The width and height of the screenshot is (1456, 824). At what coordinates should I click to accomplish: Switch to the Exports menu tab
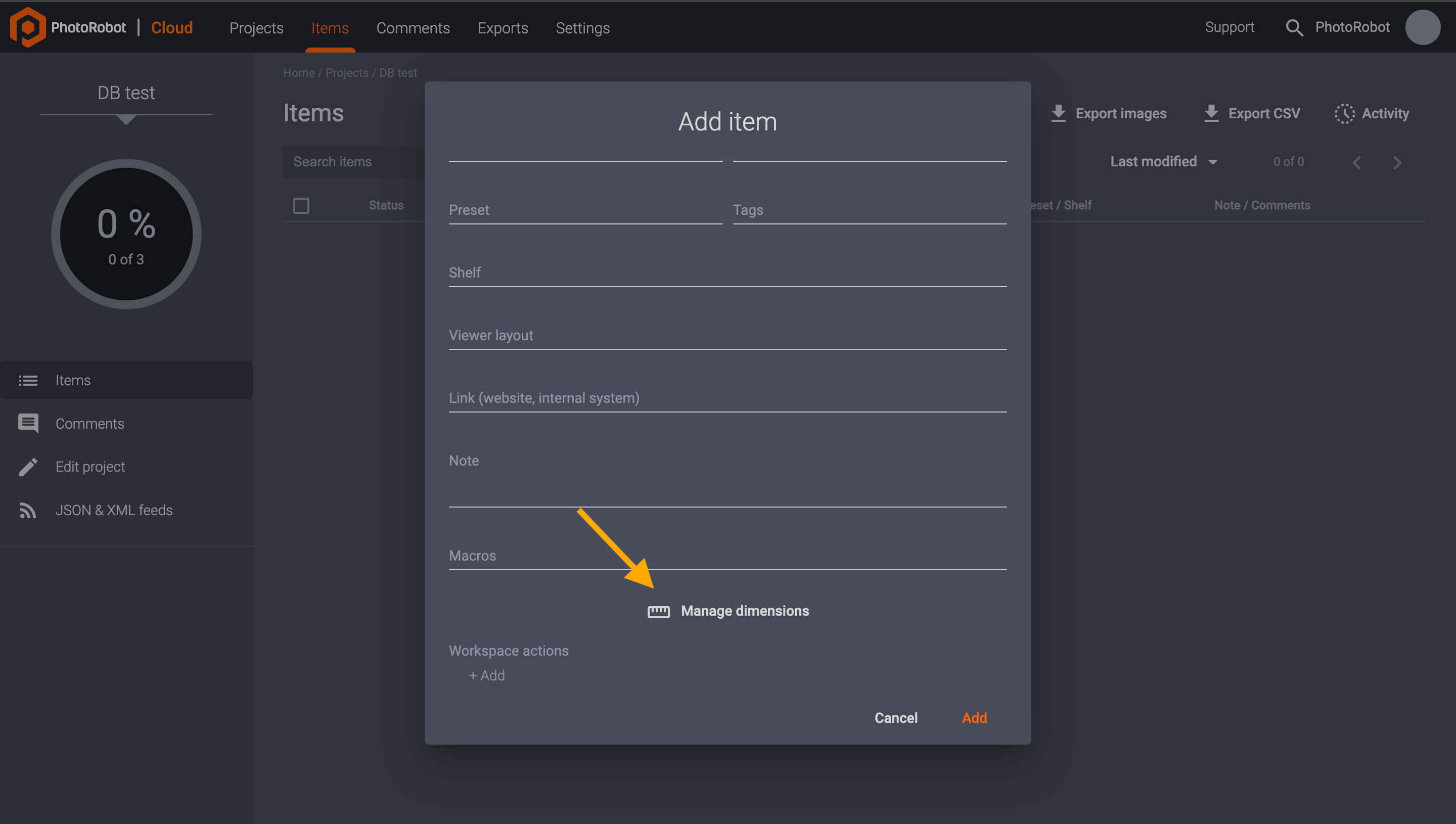(x=502, y=28)
